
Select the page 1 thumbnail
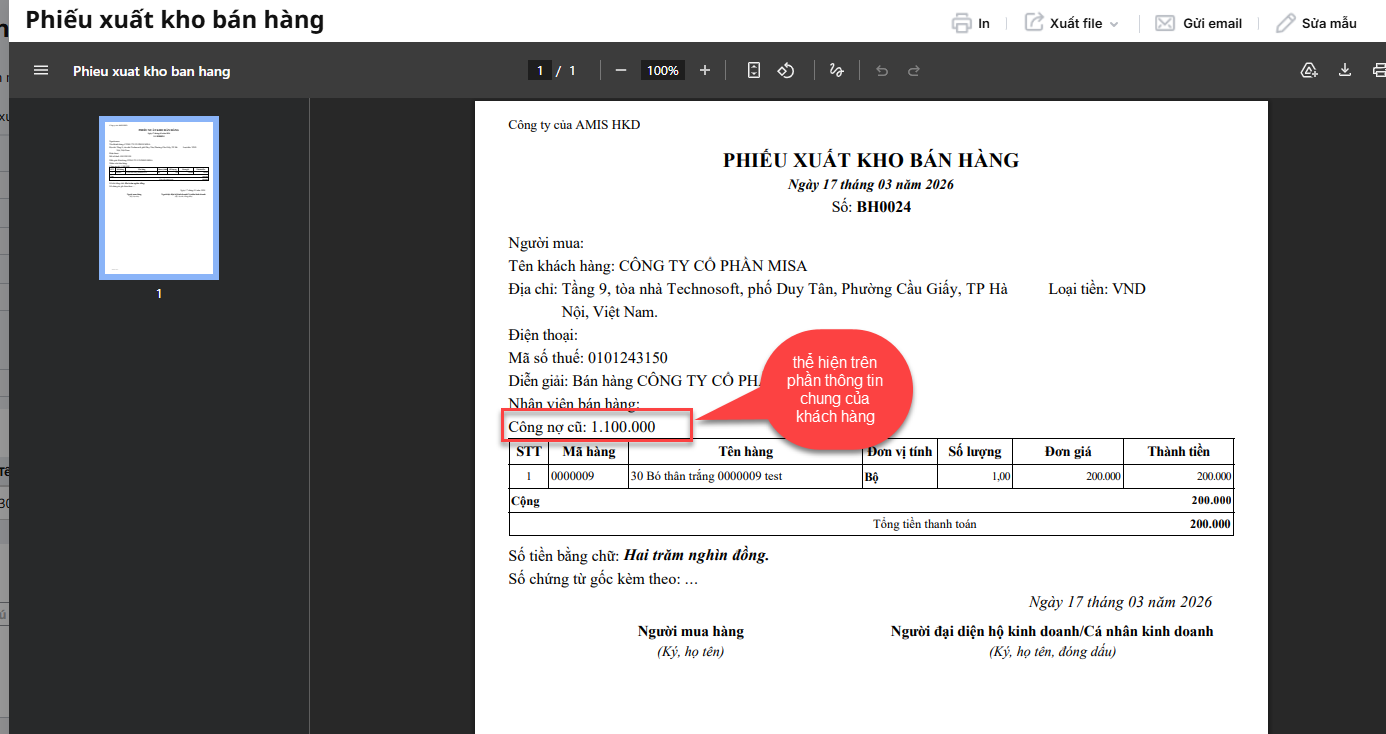click(x=159, y=198)
